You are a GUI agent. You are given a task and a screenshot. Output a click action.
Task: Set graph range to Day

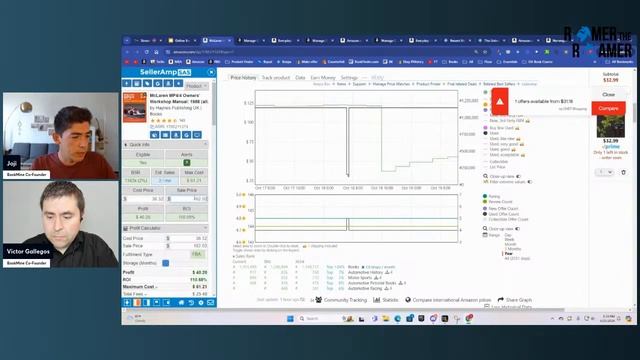[x=508, y=235]
